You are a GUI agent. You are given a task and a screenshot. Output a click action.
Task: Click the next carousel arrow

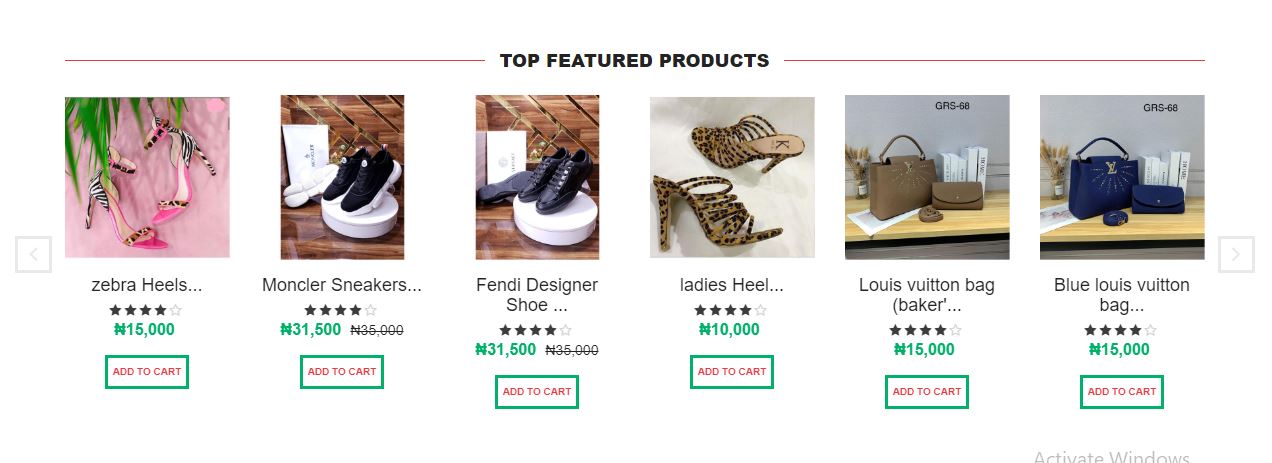click(1236, 254)
